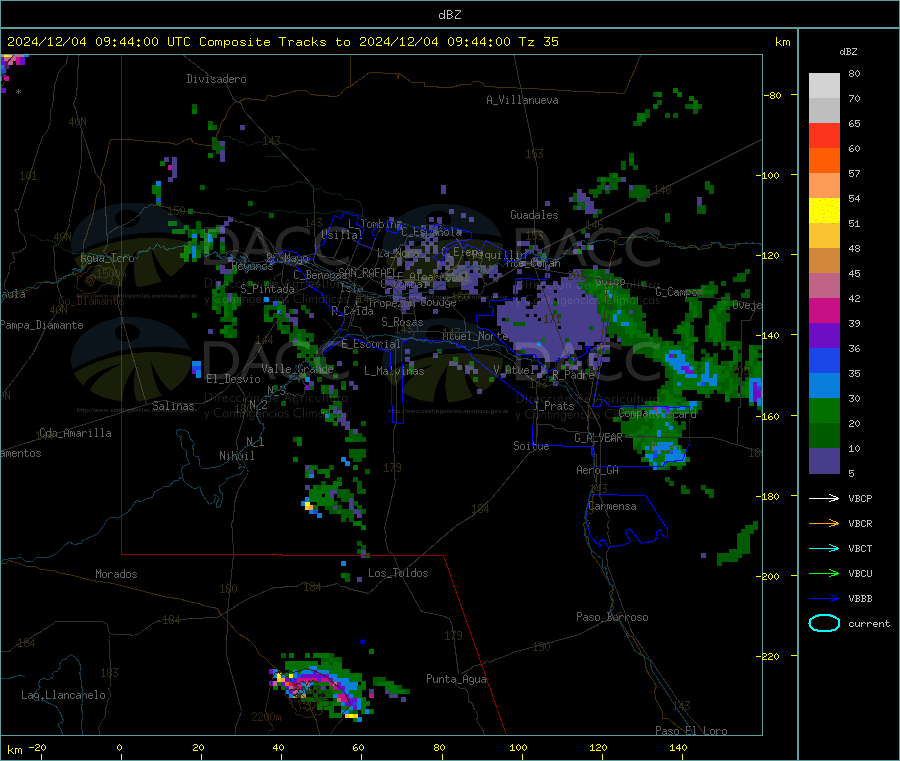This screenshot has height=761, width=900.
Task: Click the 'Guadales' map label
Action: point(534,215)
